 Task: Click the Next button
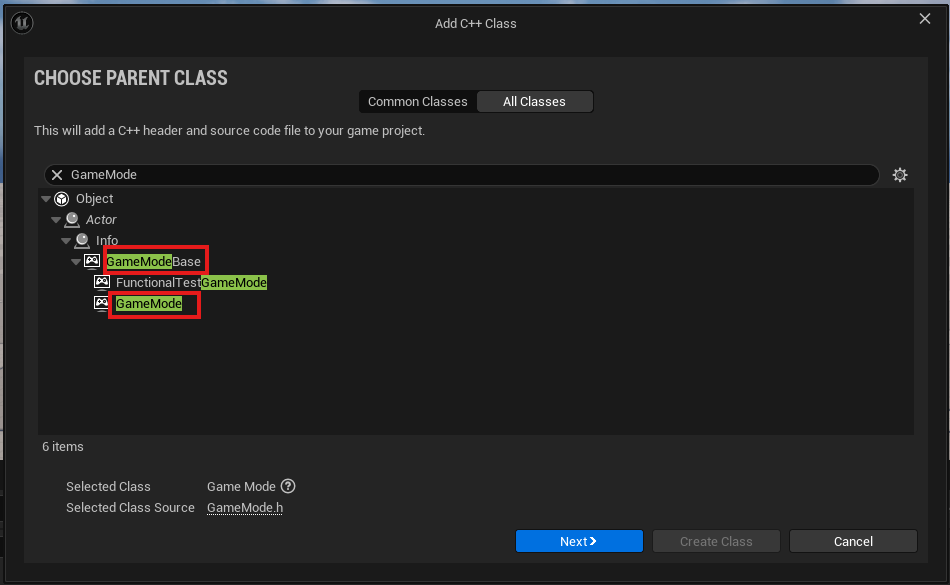[x=579, y=541]
